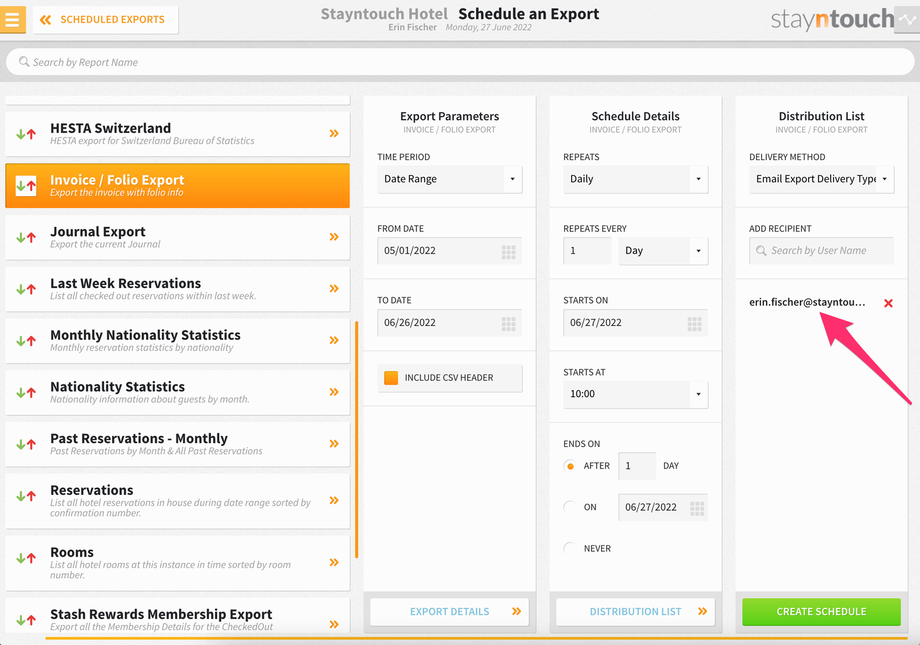Open HESTA Switzerland export chevron
The width and height of the screenshot is (920, 645).
334,133
